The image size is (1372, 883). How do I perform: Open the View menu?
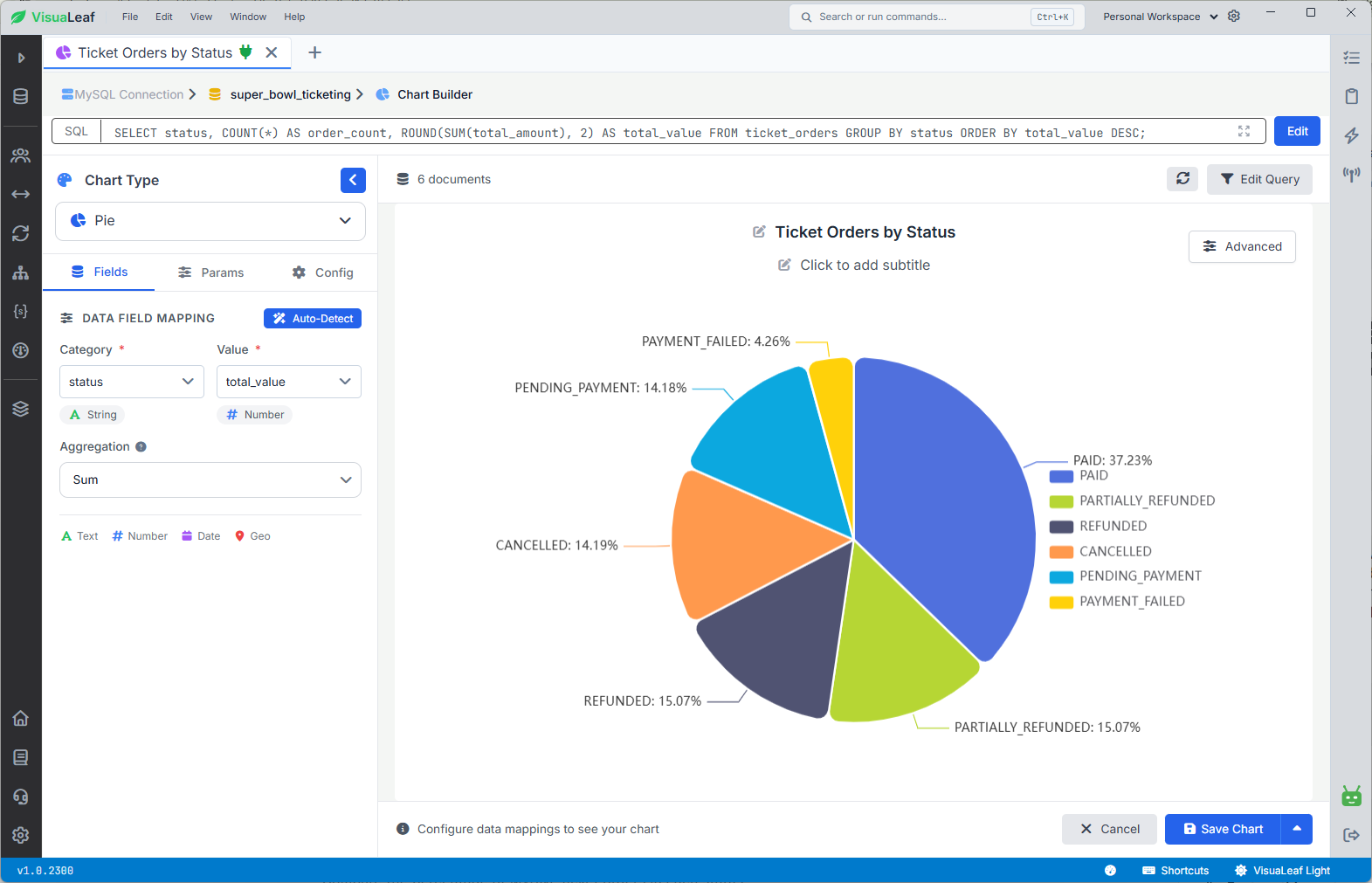pyautogui.click(x=201, y=17)
